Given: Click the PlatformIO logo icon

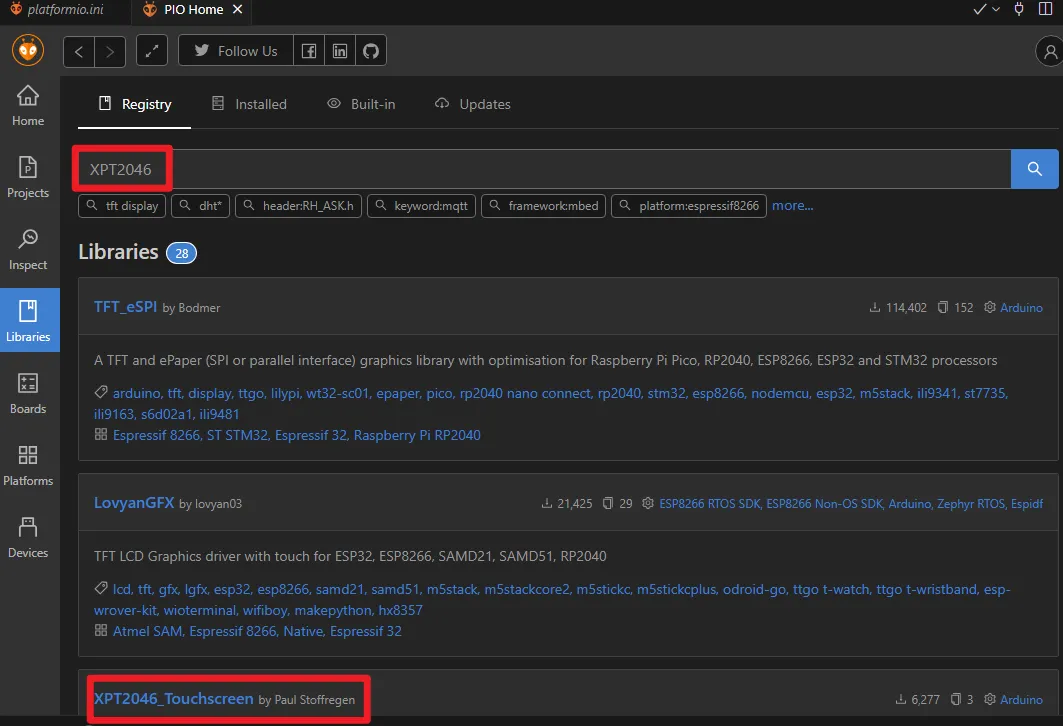Looking at the screenshot, I should [28, 50].
